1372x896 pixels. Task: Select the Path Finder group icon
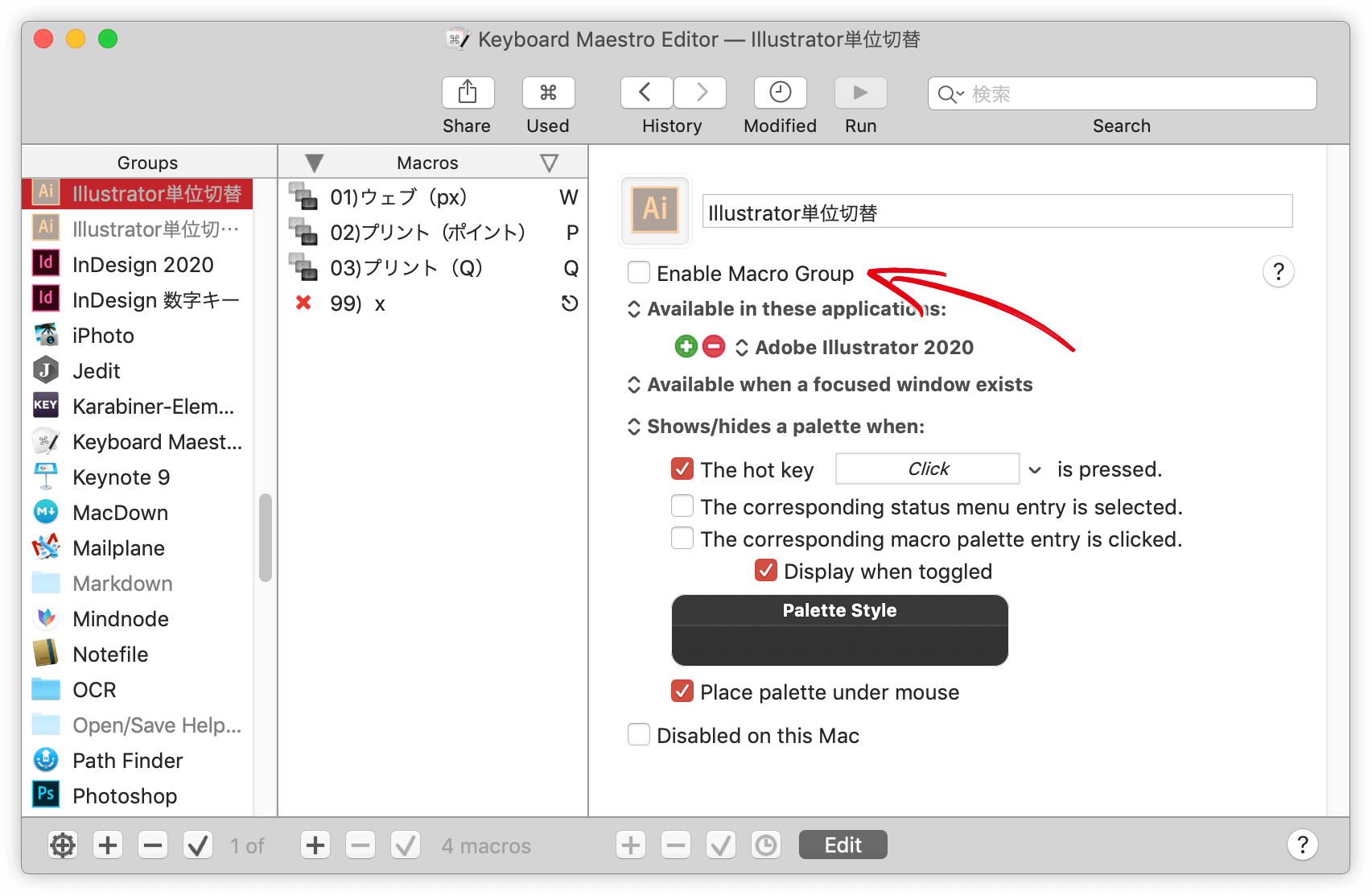[46, 760]
